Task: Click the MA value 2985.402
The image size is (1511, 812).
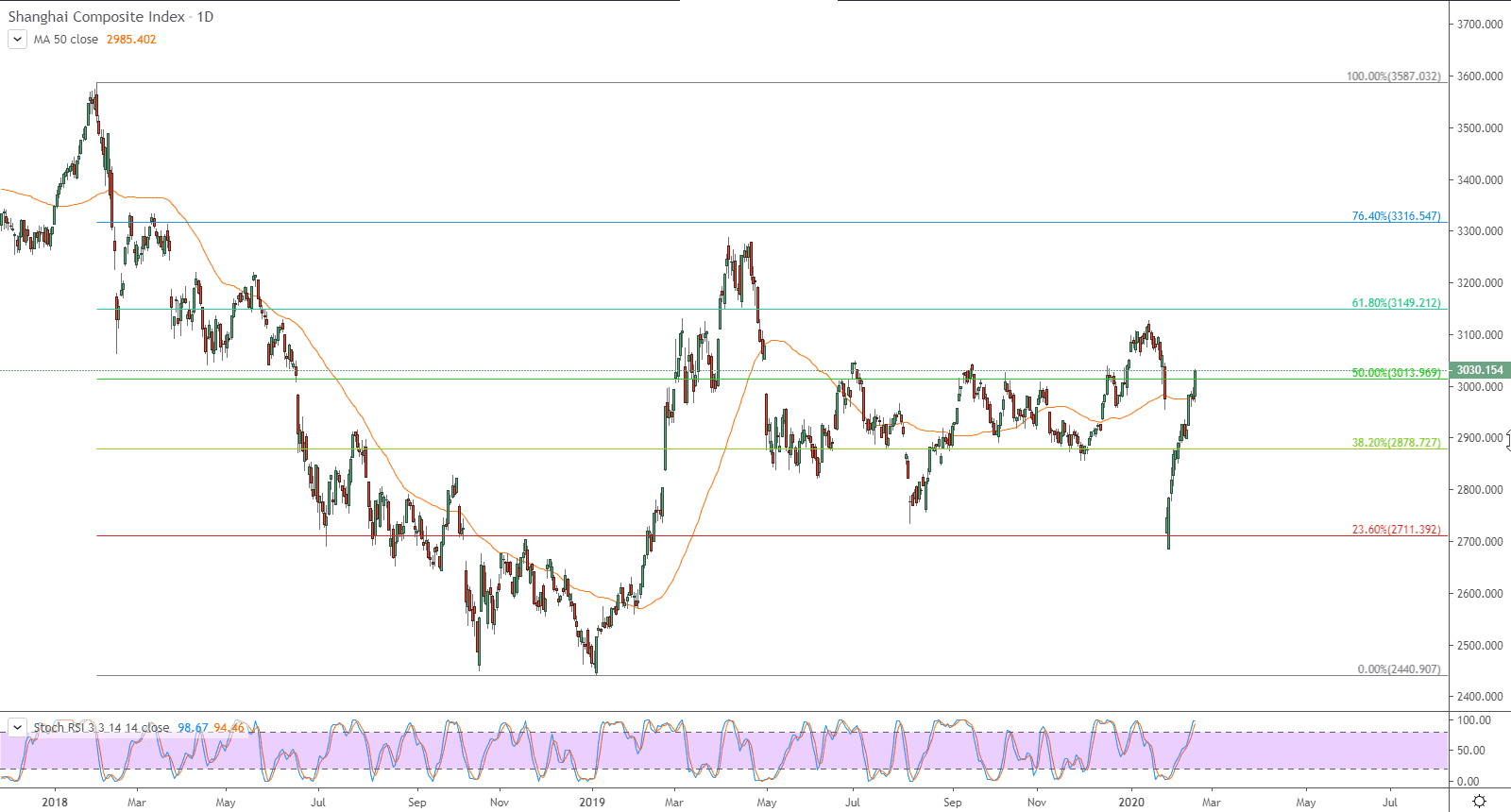Action: (131, 40)
